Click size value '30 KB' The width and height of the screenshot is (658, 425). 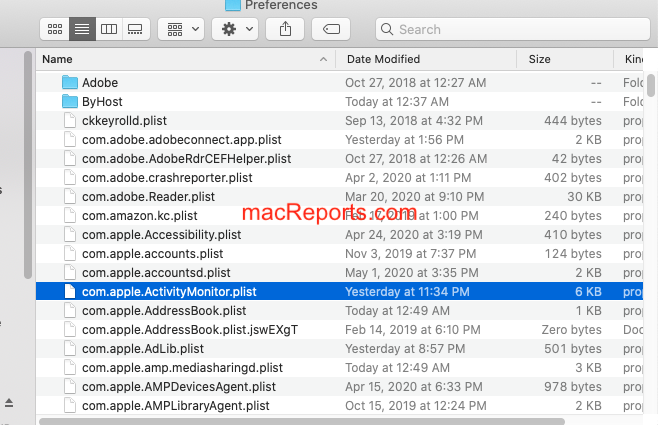(x=585, y=196)
